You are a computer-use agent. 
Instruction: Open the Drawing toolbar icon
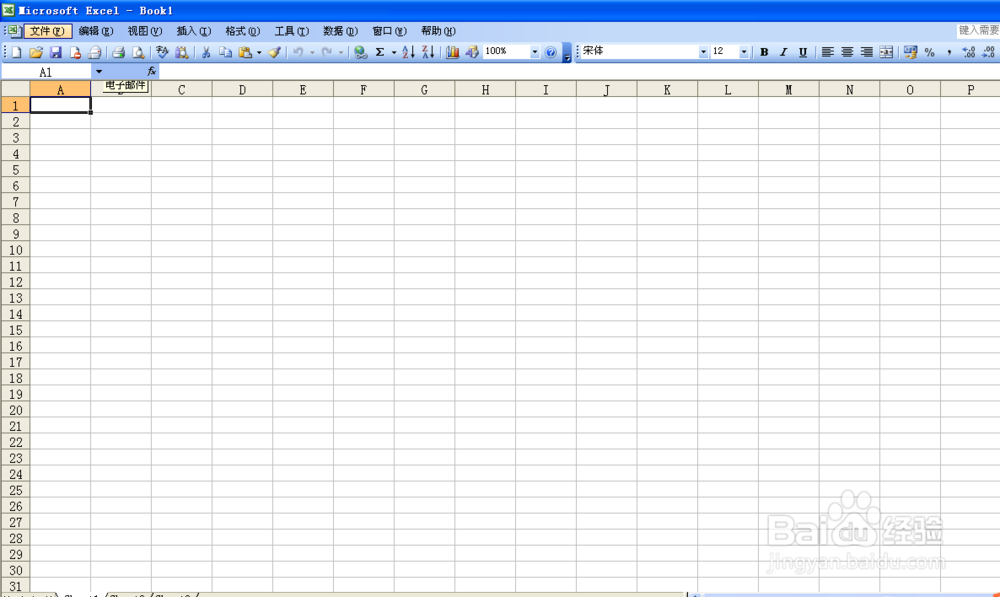[x=472, y=52]
